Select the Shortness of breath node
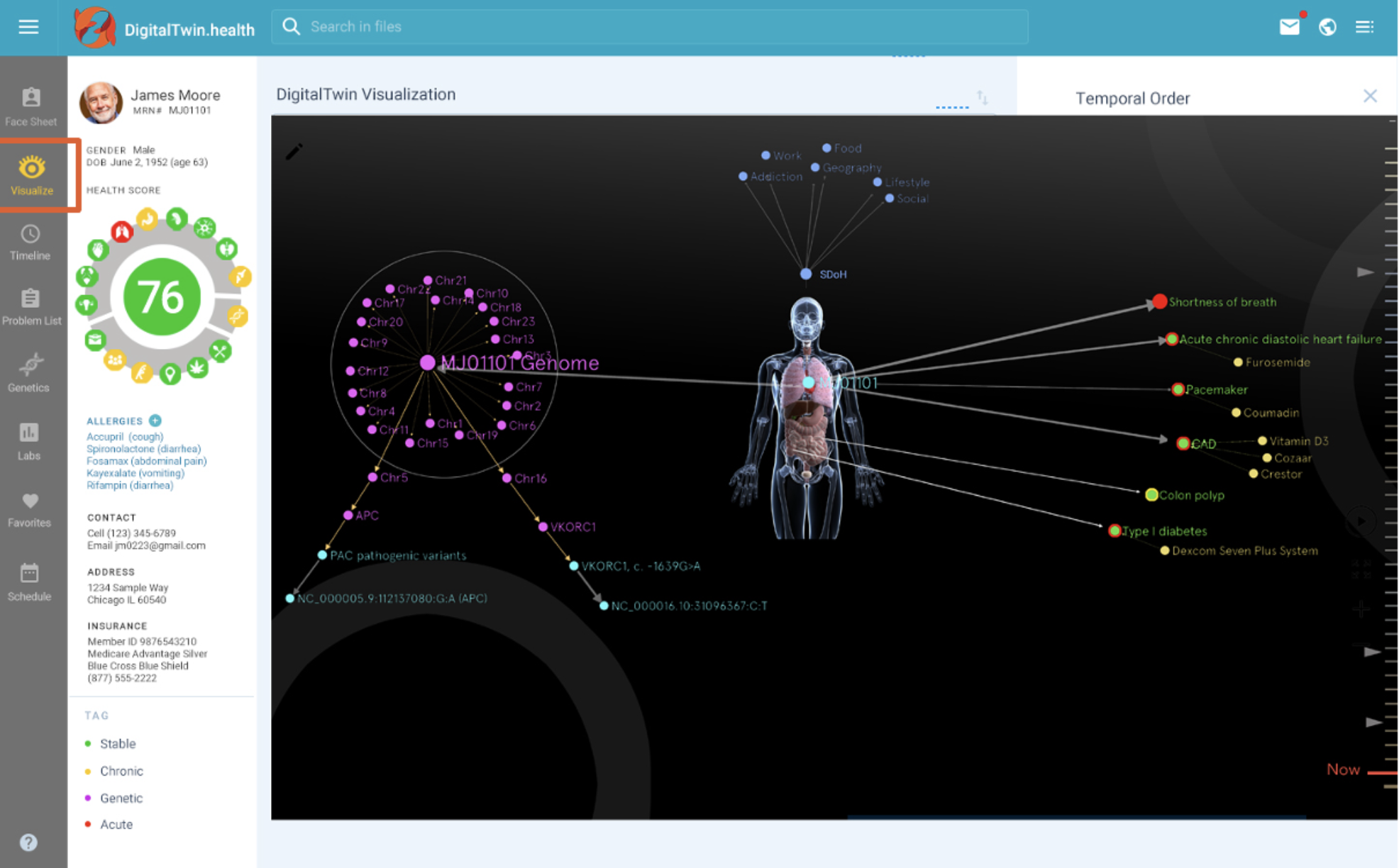 (x=1159, y=302)
